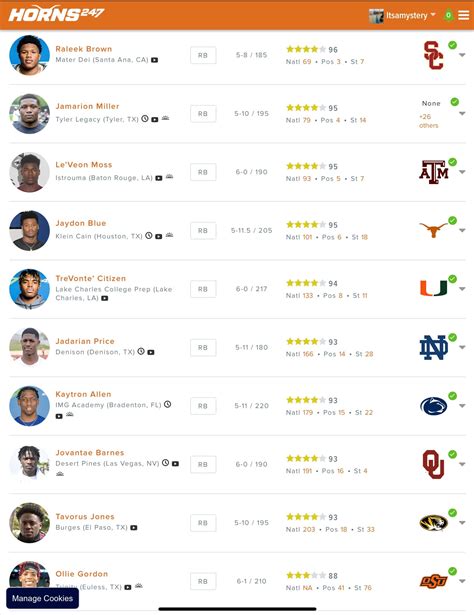Click the Horns247 logo
The height and width of the screenshot is (615, 474).
point(56,14)
